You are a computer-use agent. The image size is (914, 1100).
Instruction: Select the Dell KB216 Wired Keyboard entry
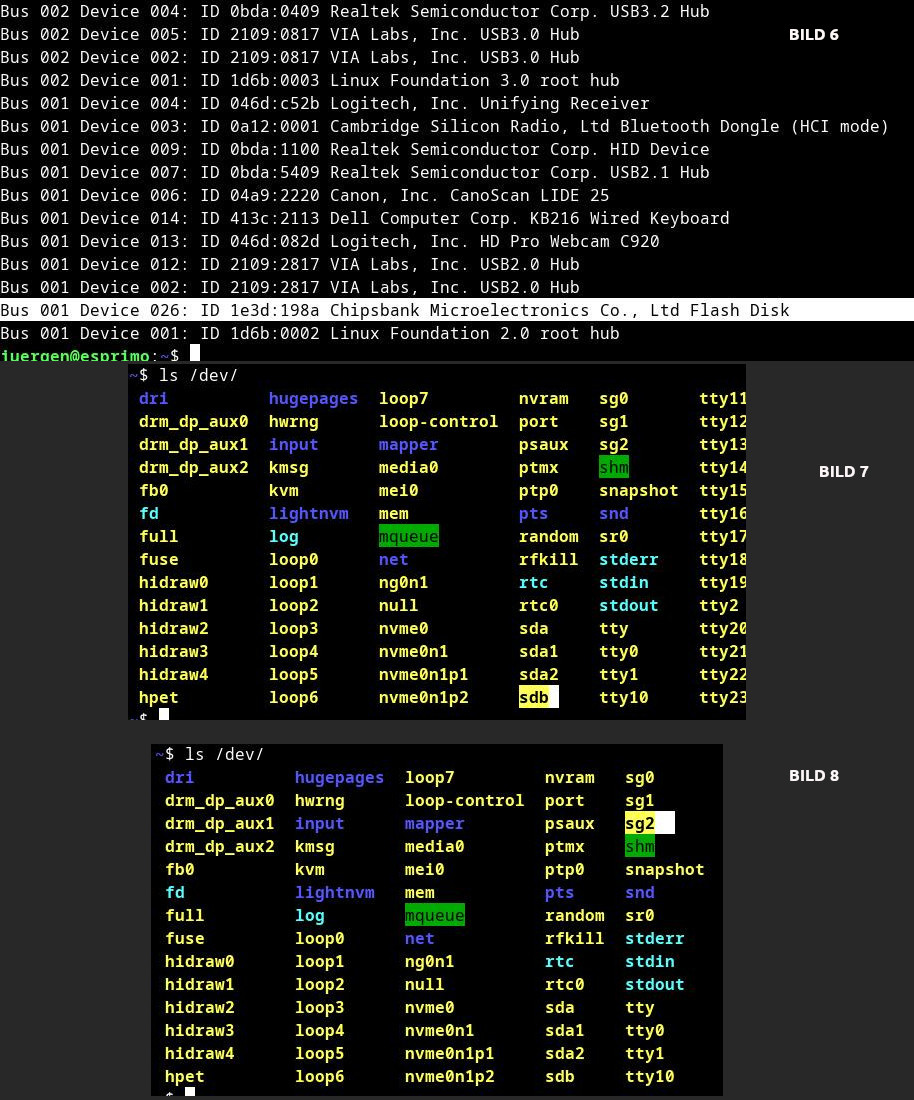click(365, 218)
